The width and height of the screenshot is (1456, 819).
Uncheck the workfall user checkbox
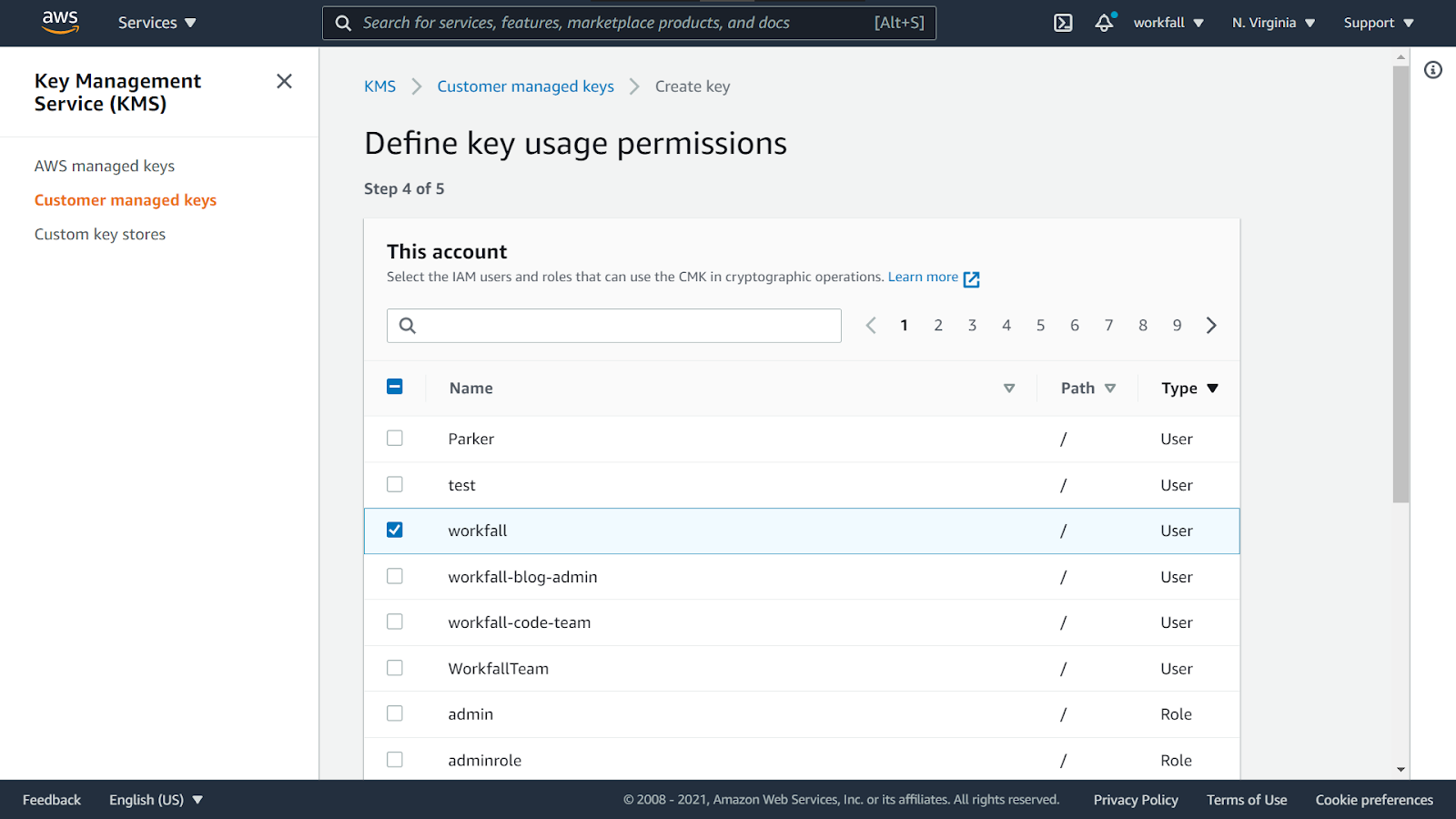395,530
